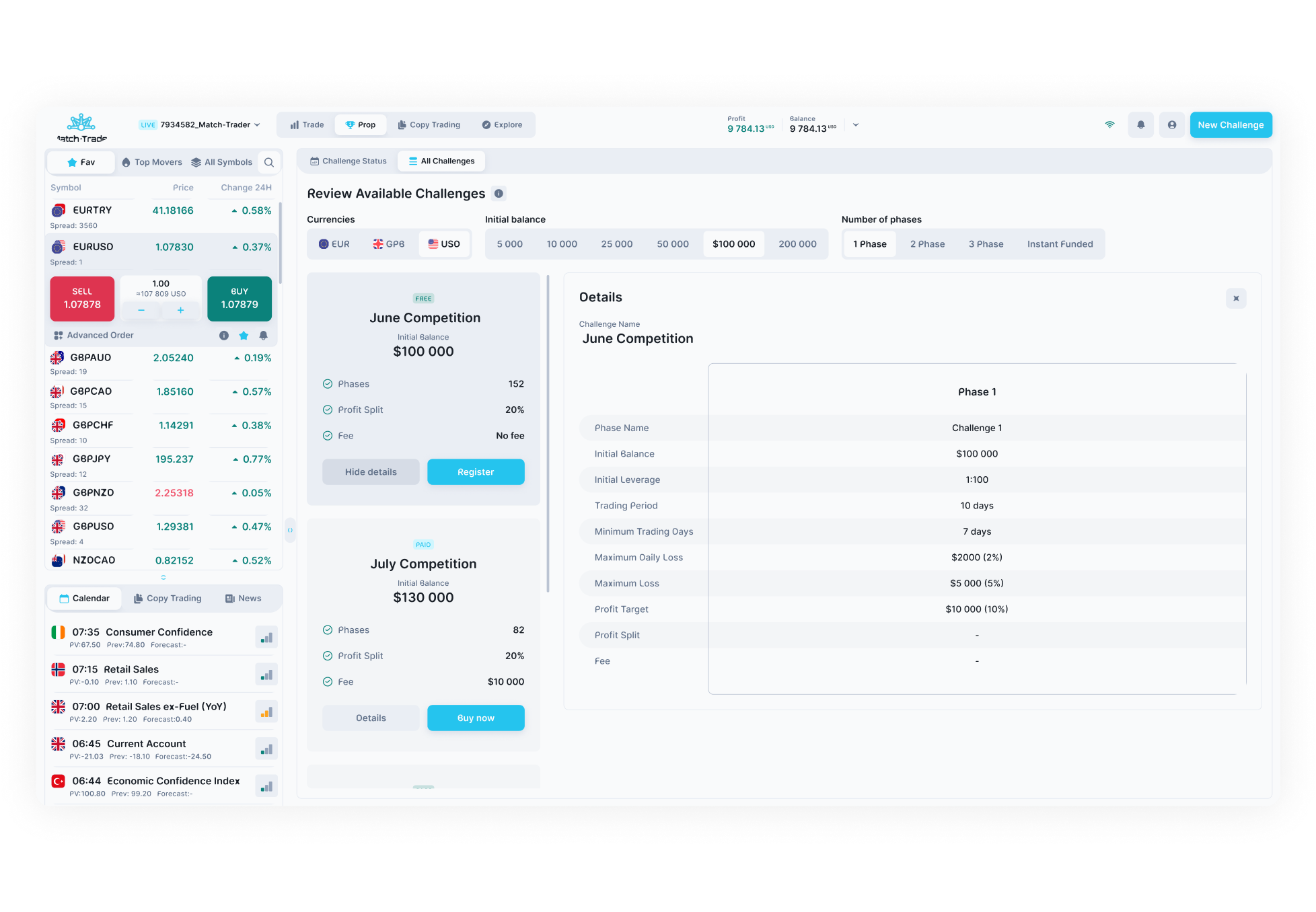Click info icon beside Review Available Challenges
The image size is (1316, 912).
point(499,194)
